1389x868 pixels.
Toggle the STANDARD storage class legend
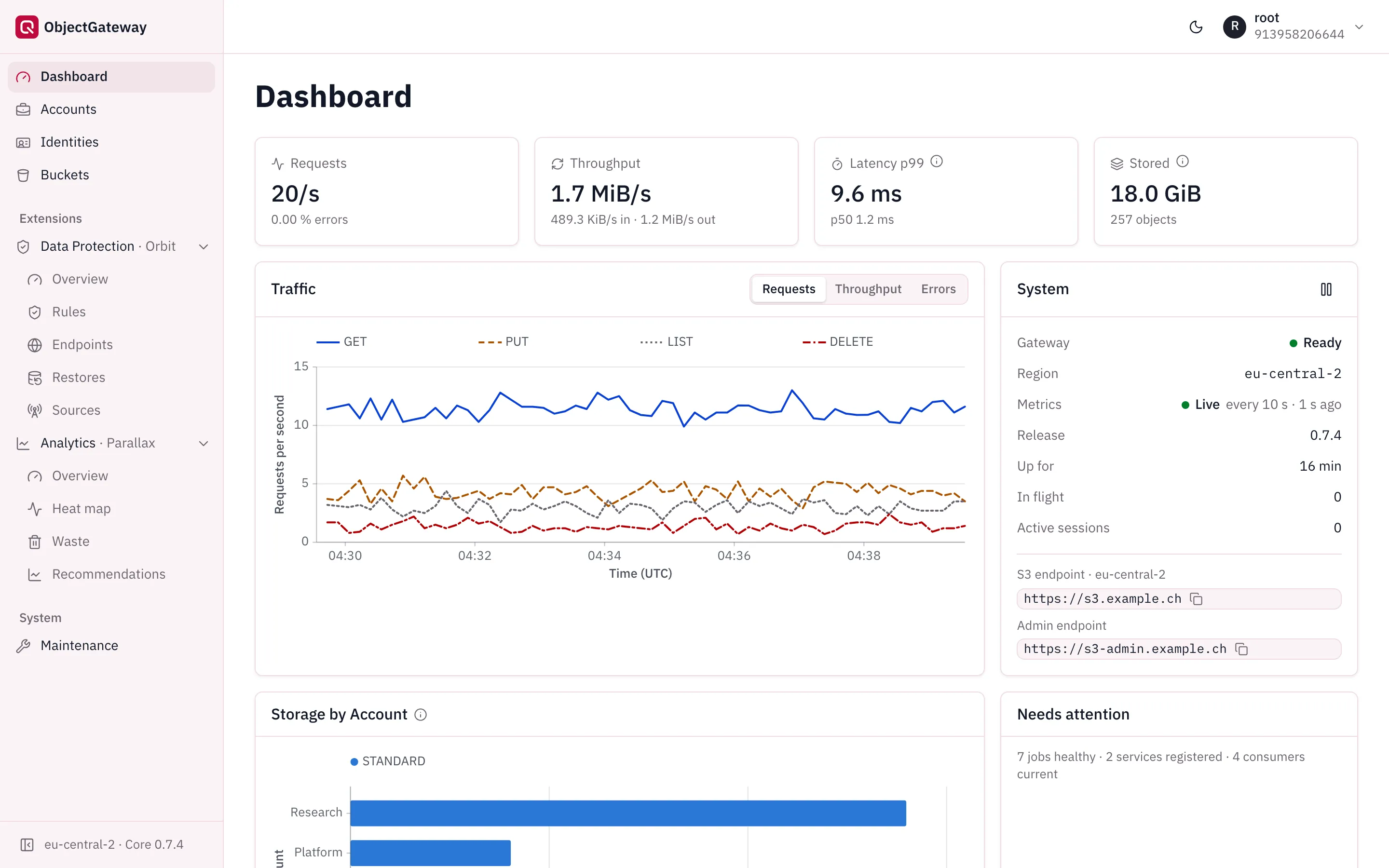(388, 761)
